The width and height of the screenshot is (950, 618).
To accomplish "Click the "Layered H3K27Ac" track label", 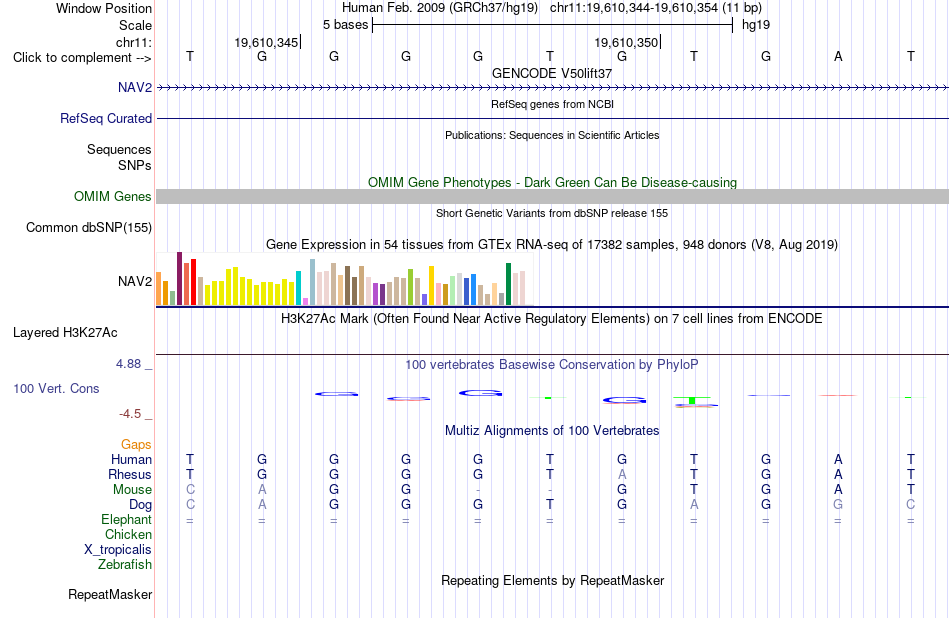I will [x=65, y=333].
